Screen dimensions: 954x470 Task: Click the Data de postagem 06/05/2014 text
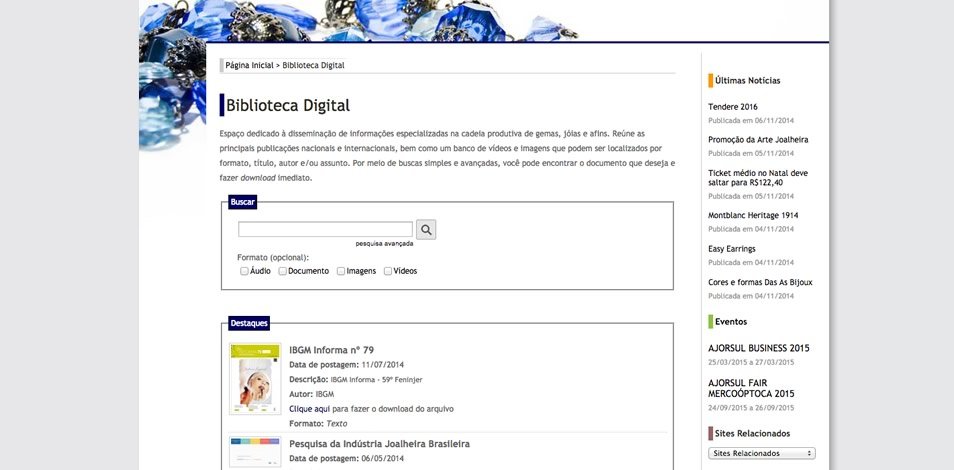(346, 458)
